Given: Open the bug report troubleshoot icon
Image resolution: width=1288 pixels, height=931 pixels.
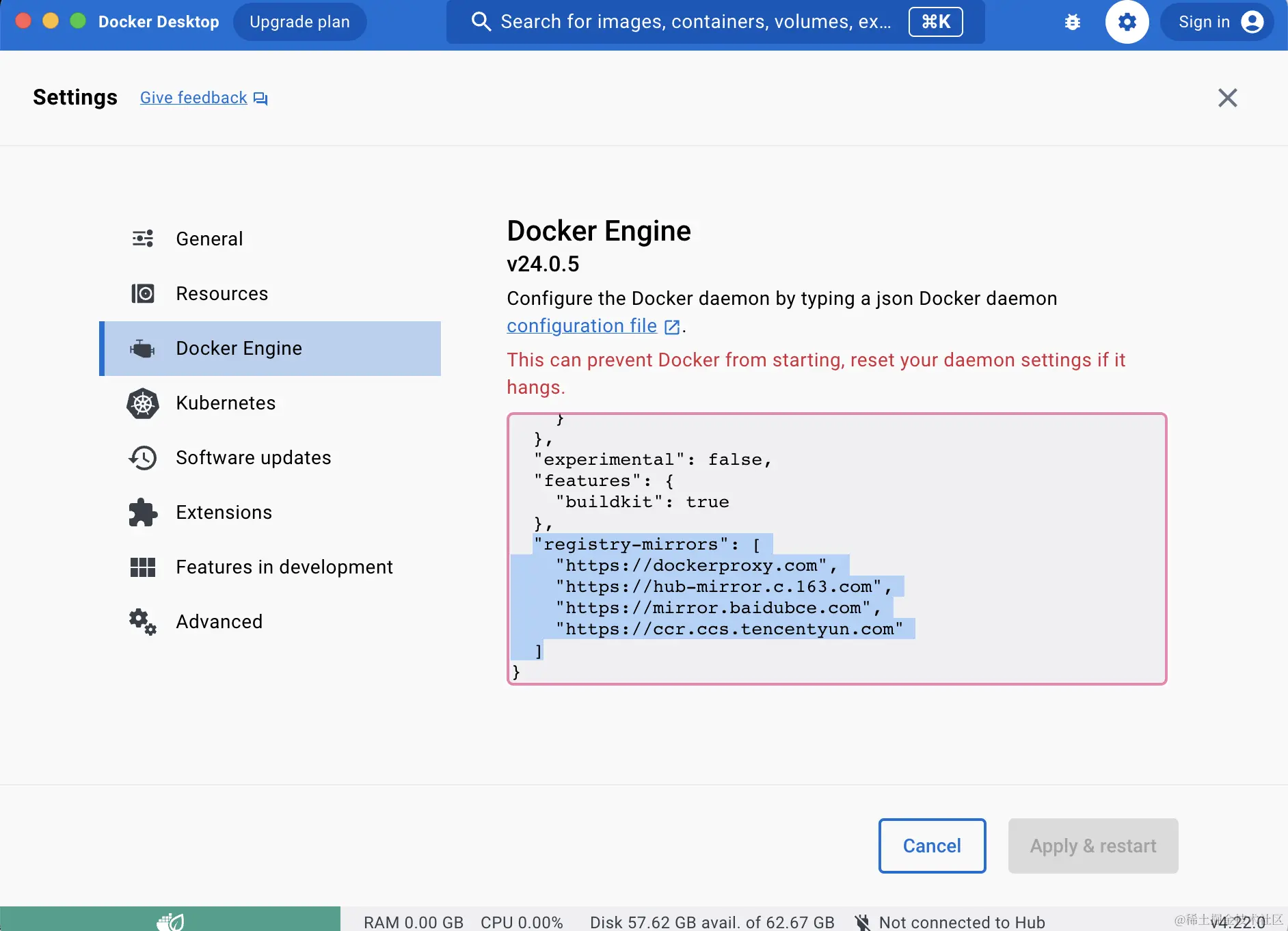Looking at the screenshot, I should click(x=1073, y=23).
